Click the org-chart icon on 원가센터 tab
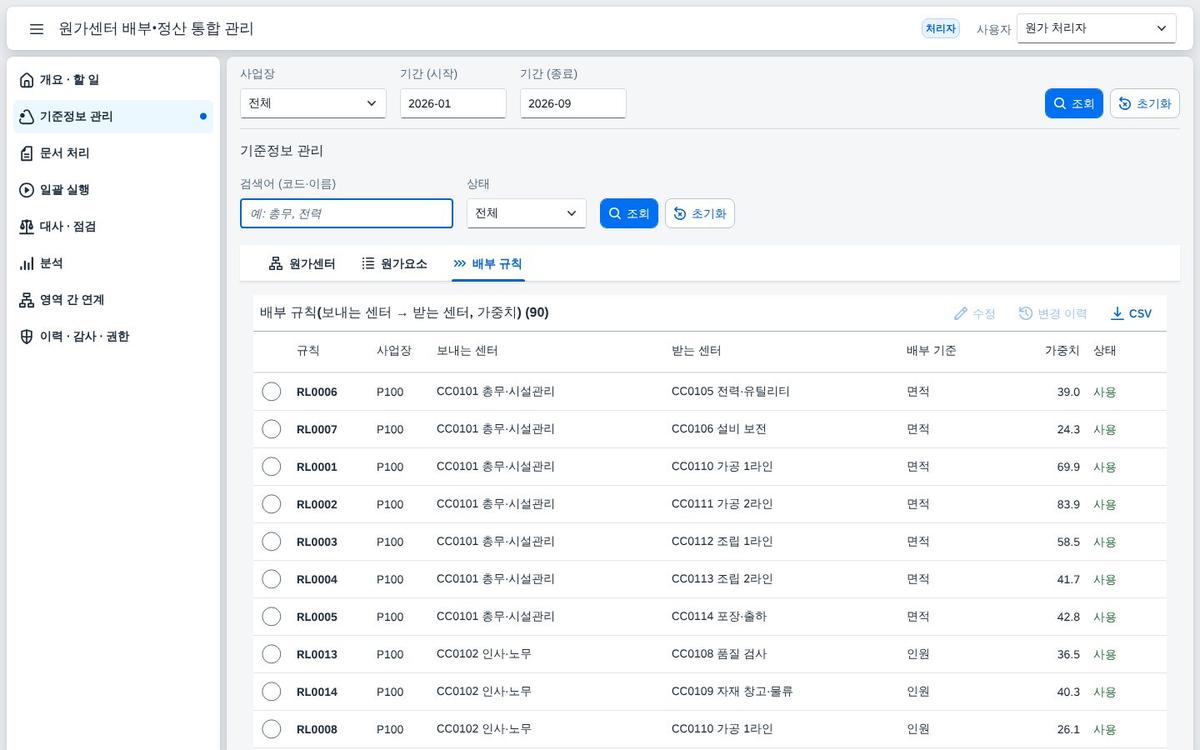Viewport: 1200px width, 750px height. pyautogui.click(x=276, y=264)
